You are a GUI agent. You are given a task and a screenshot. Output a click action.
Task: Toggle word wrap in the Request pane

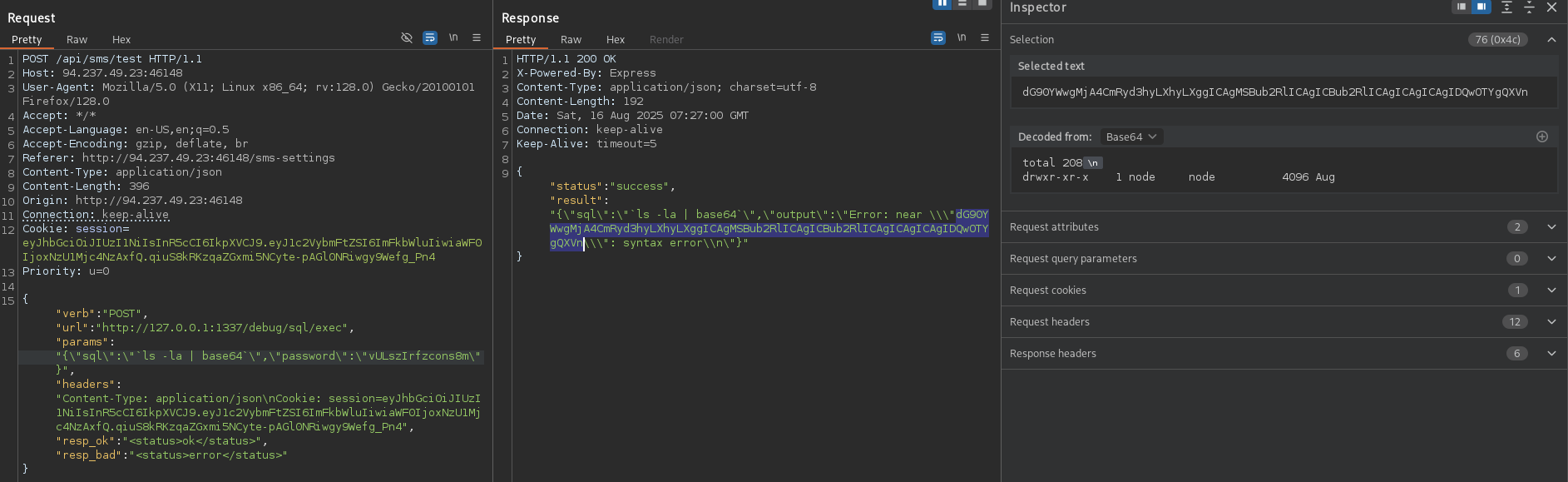click(x=430, y=38)
